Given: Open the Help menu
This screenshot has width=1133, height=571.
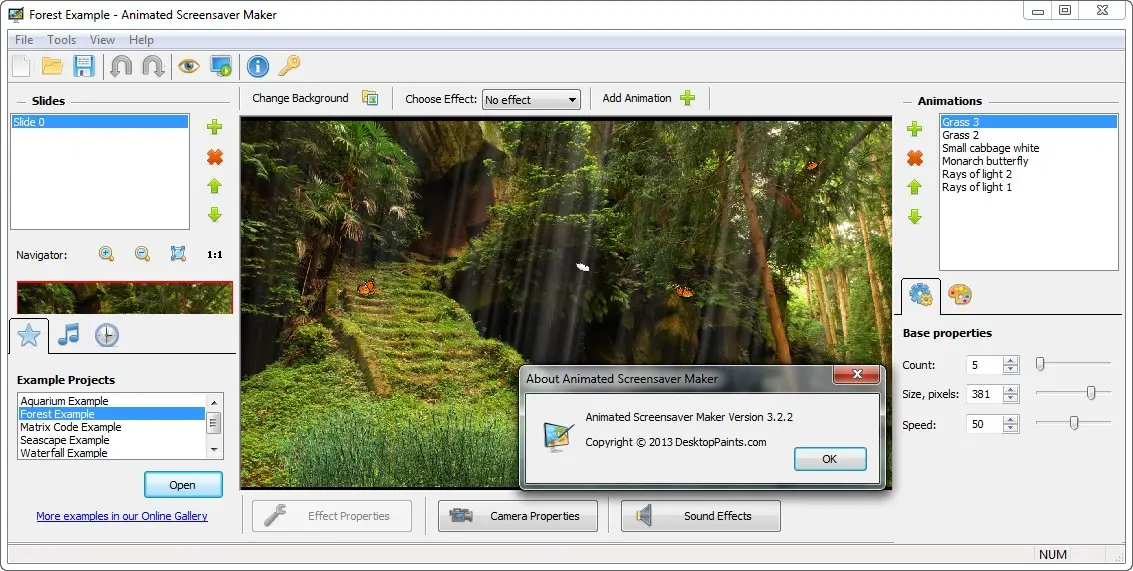Looking at the screenshot, I should click(x=141, y=40).
